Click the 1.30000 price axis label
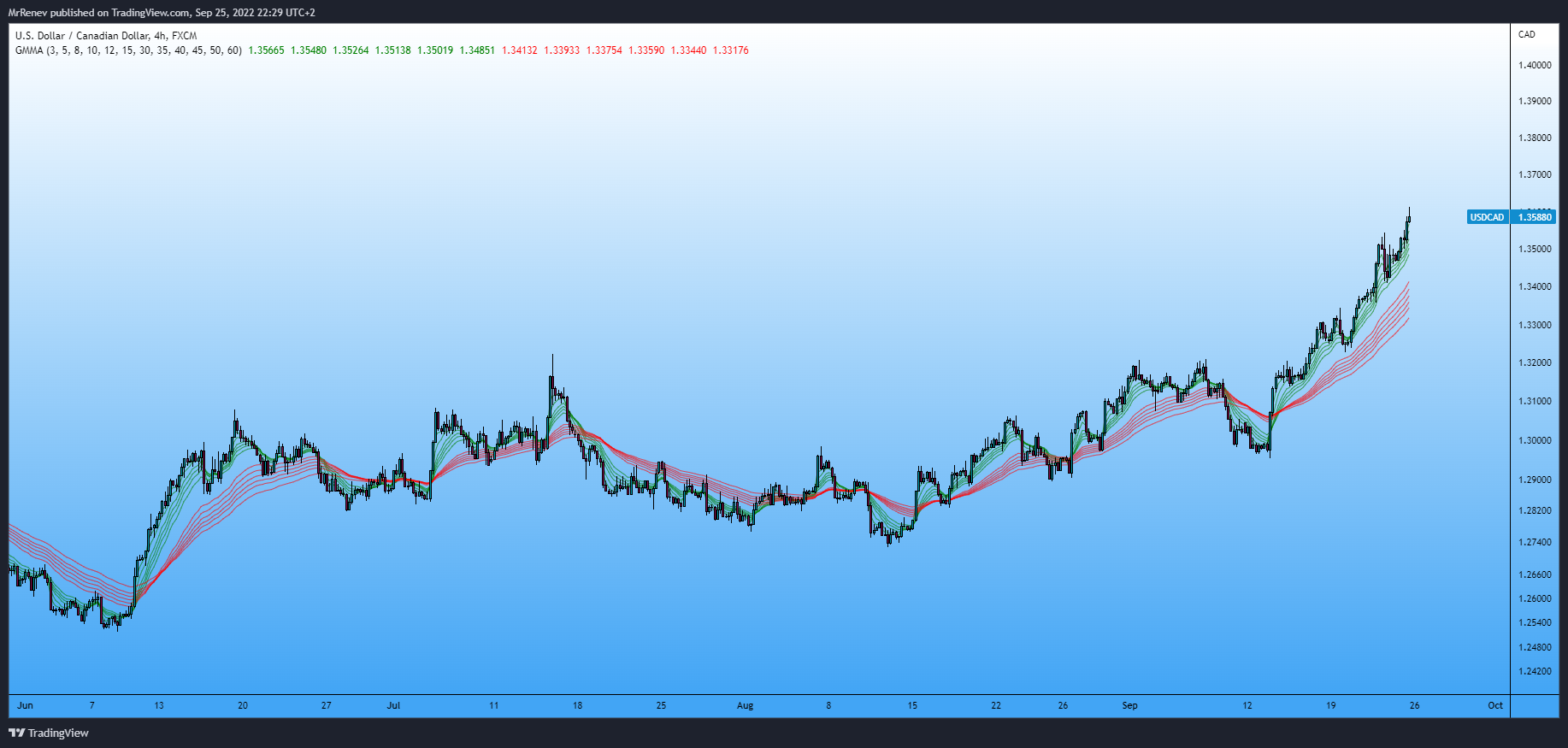Viewport: 1568px width, 748px height. point(1535,440)
